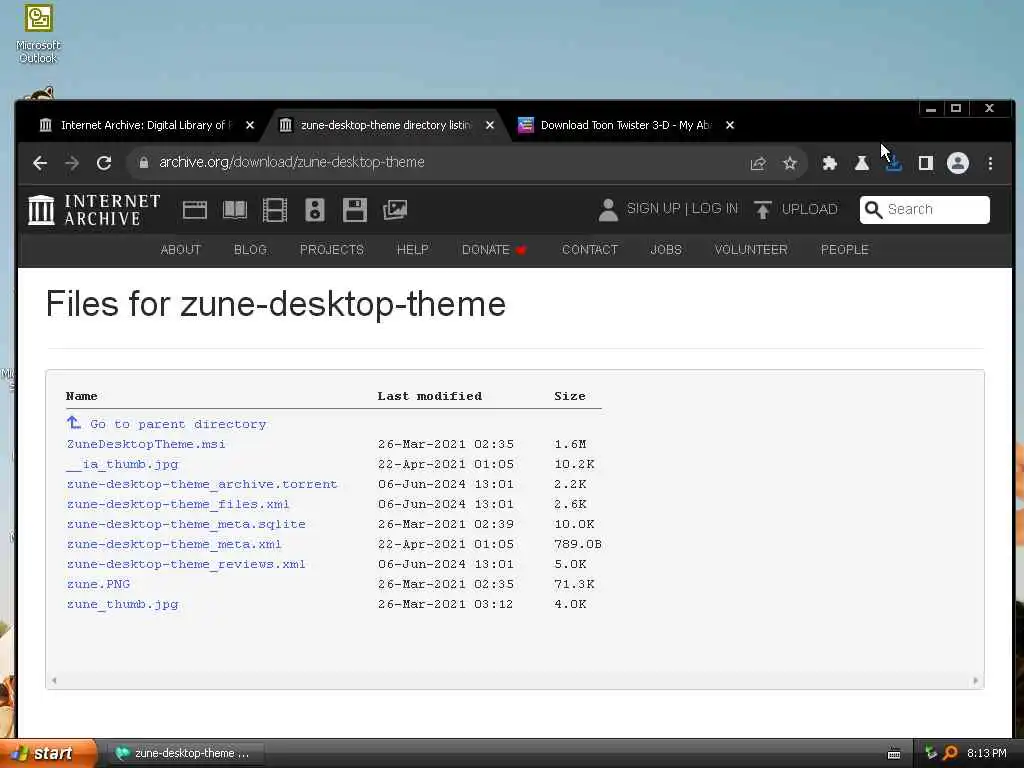The image size is (1024, 768).
Task: Click the address bar URL
Action: [x=292, y=162]
